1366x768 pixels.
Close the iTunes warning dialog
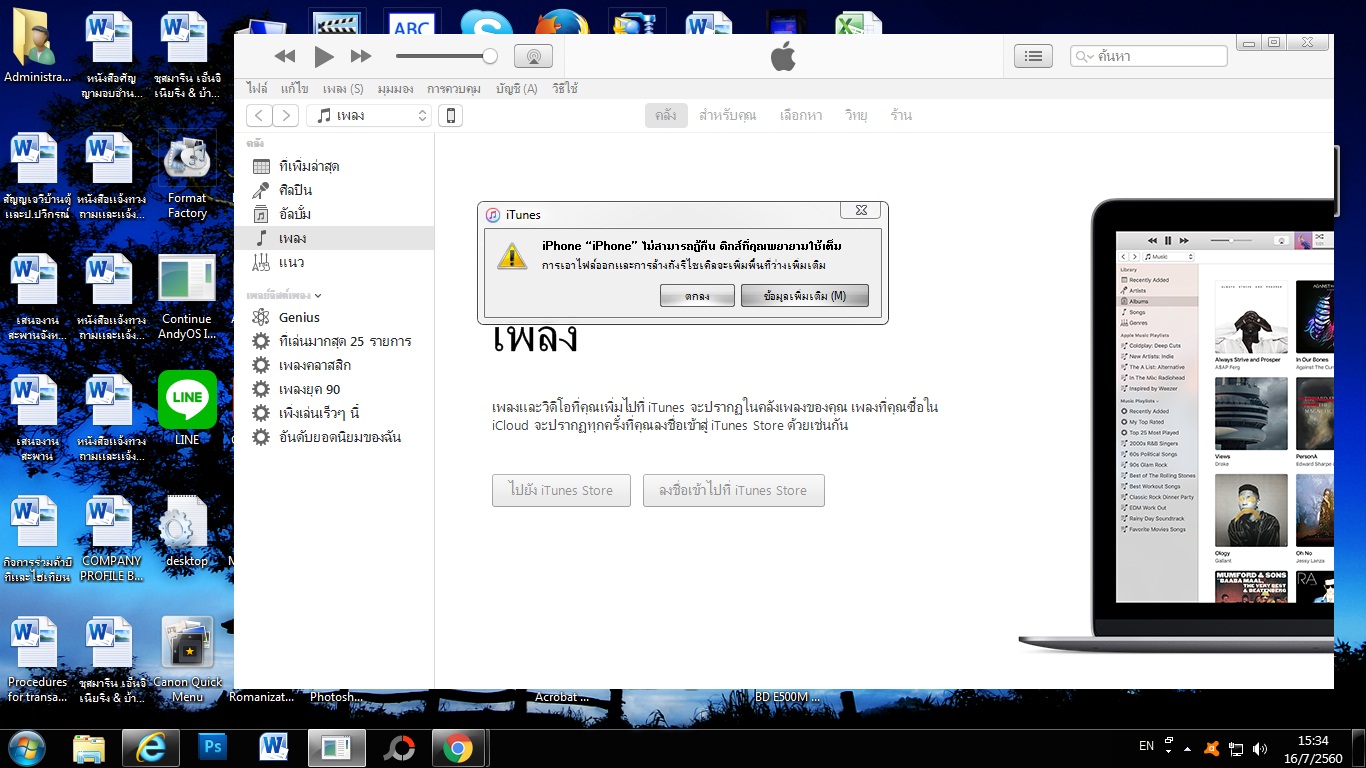click(x=861, y=211)
